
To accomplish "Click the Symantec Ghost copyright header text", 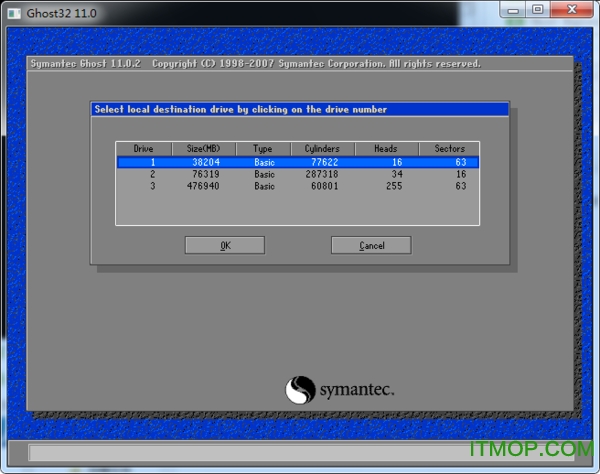I will pos(255,64).
